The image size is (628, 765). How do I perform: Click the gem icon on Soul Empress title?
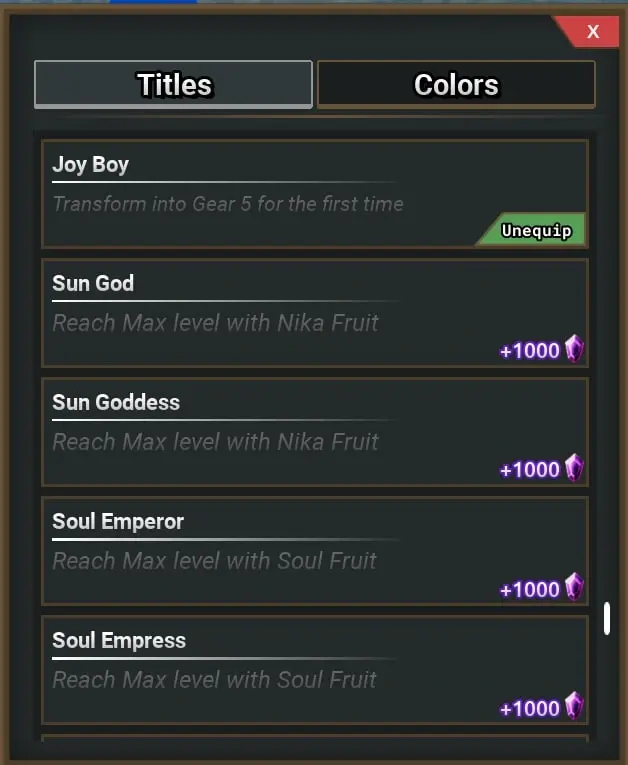point(574,706)
